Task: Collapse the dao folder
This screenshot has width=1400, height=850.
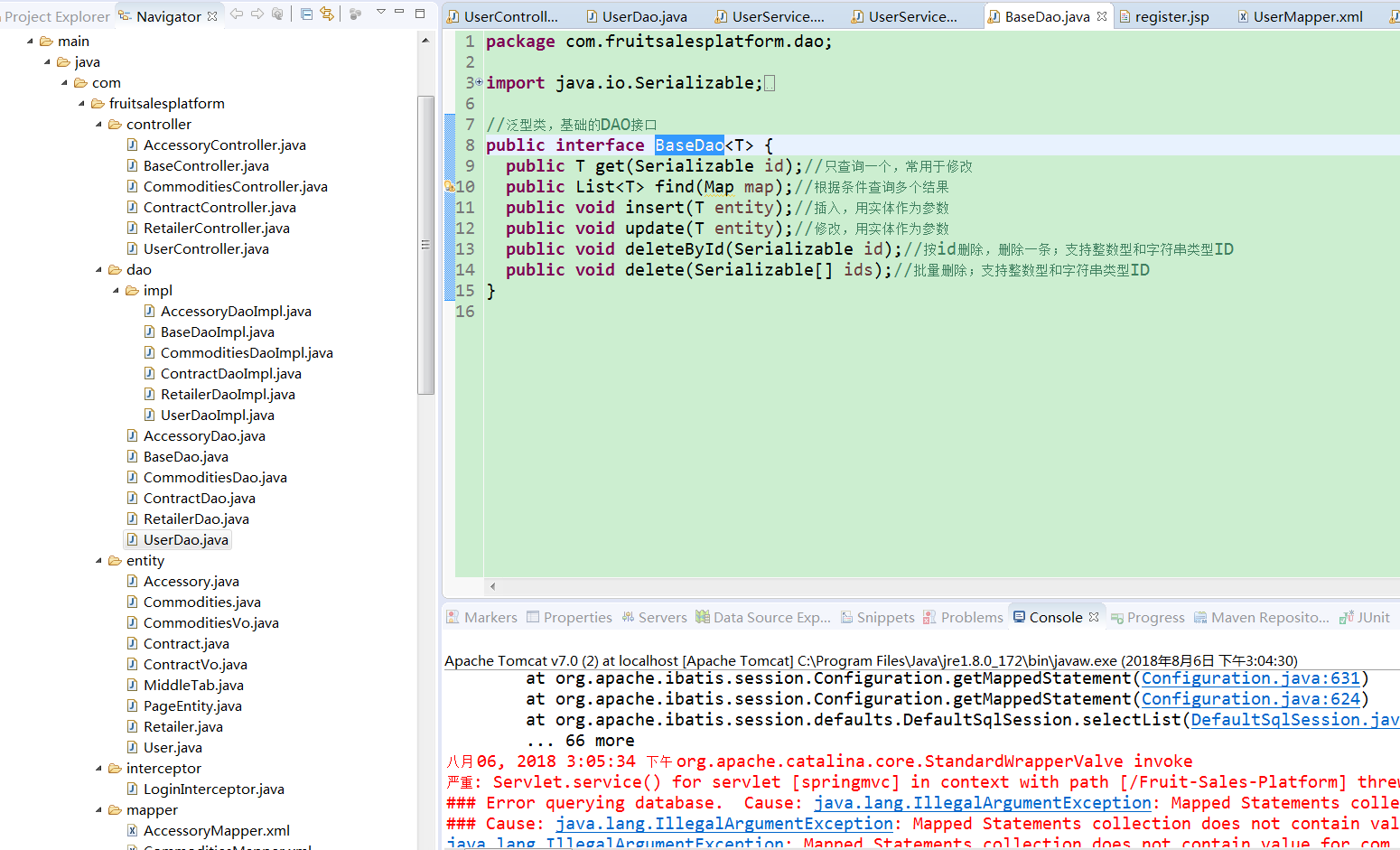Action: 98,270
